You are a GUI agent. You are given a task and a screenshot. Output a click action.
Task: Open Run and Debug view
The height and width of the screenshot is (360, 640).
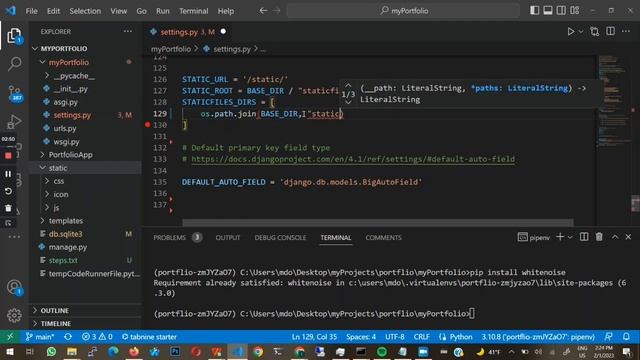pos(14,121)
